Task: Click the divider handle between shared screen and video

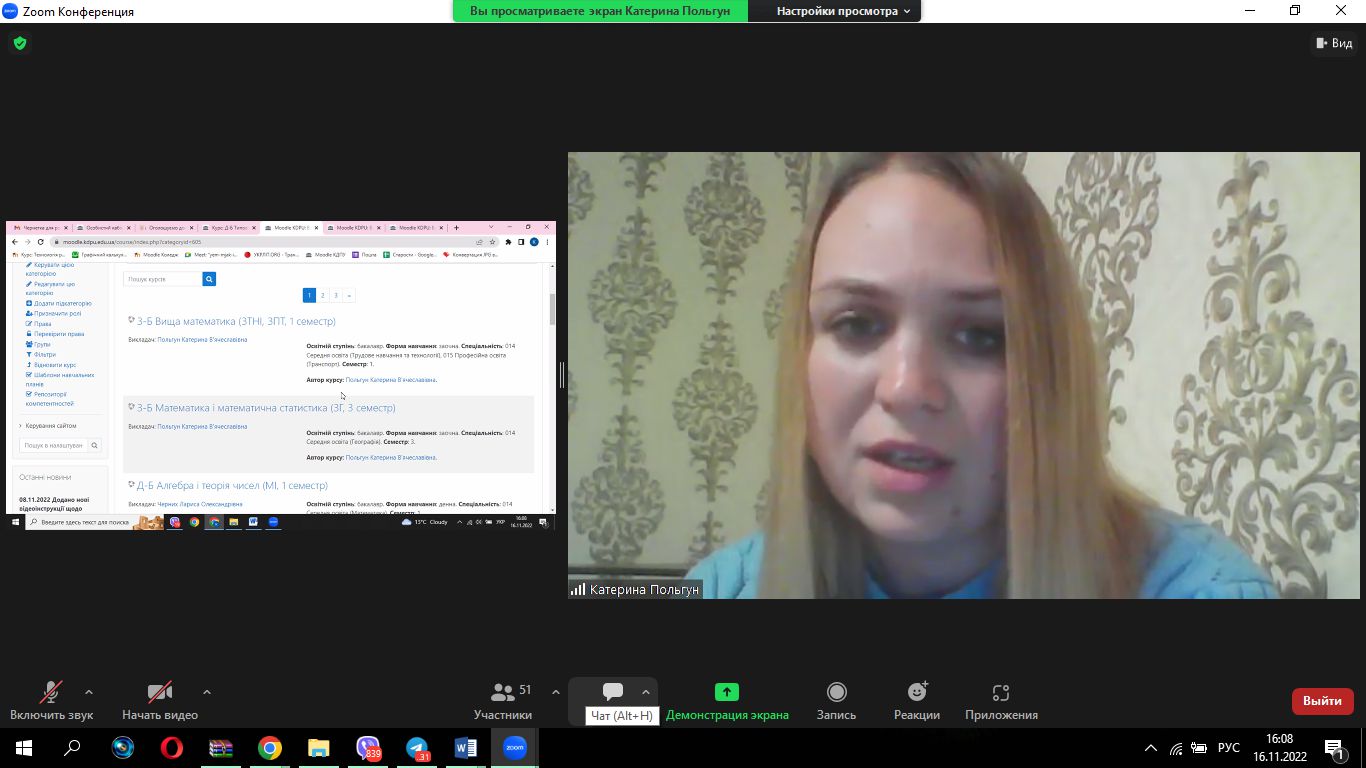Action: click(x=562, y=375)
